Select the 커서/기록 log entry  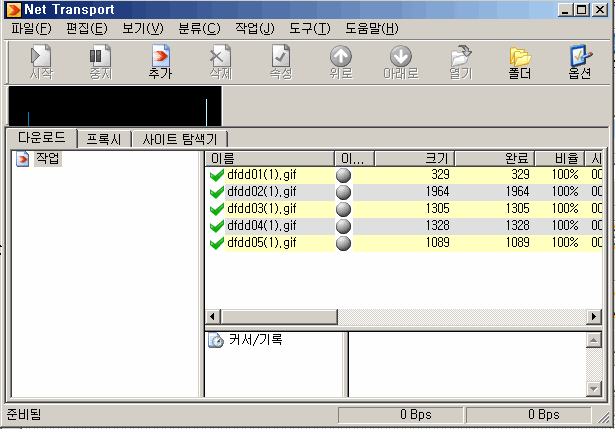click(255, 340)
